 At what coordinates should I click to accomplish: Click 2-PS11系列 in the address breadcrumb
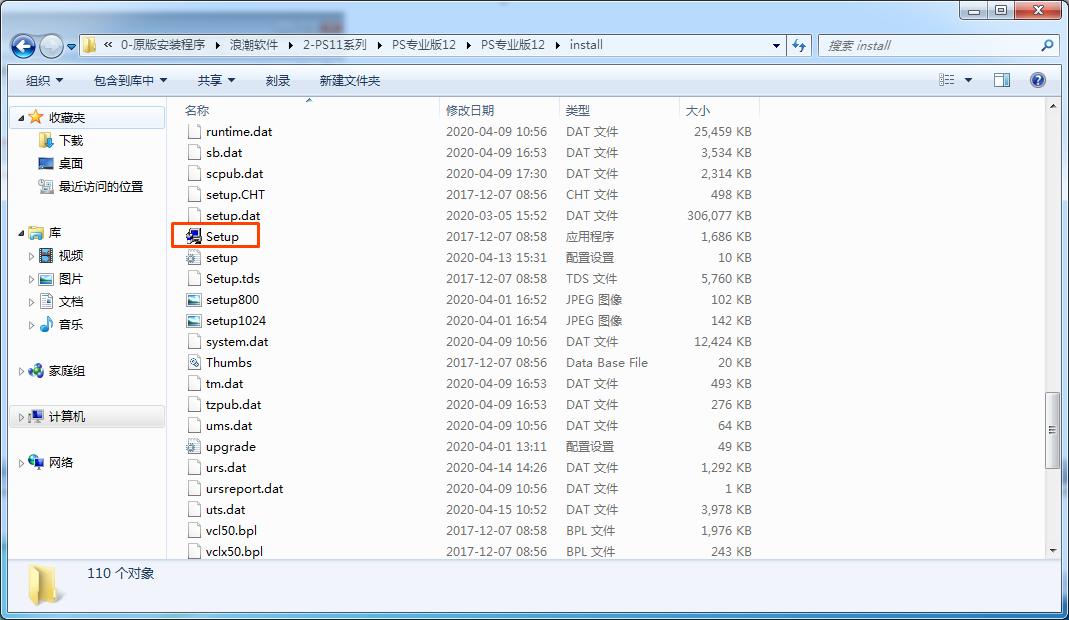coord(334,45)
